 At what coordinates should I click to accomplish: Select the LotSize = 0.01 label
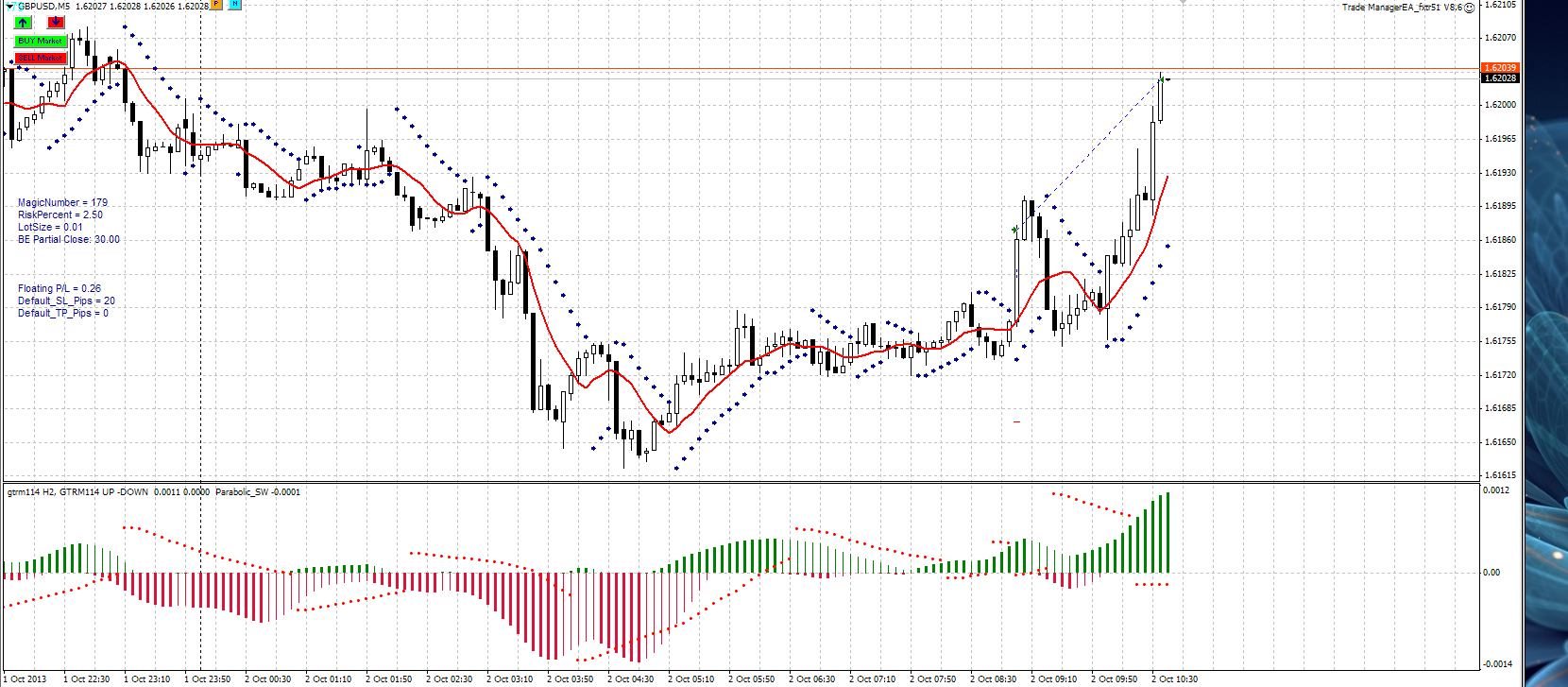[50, 227]
